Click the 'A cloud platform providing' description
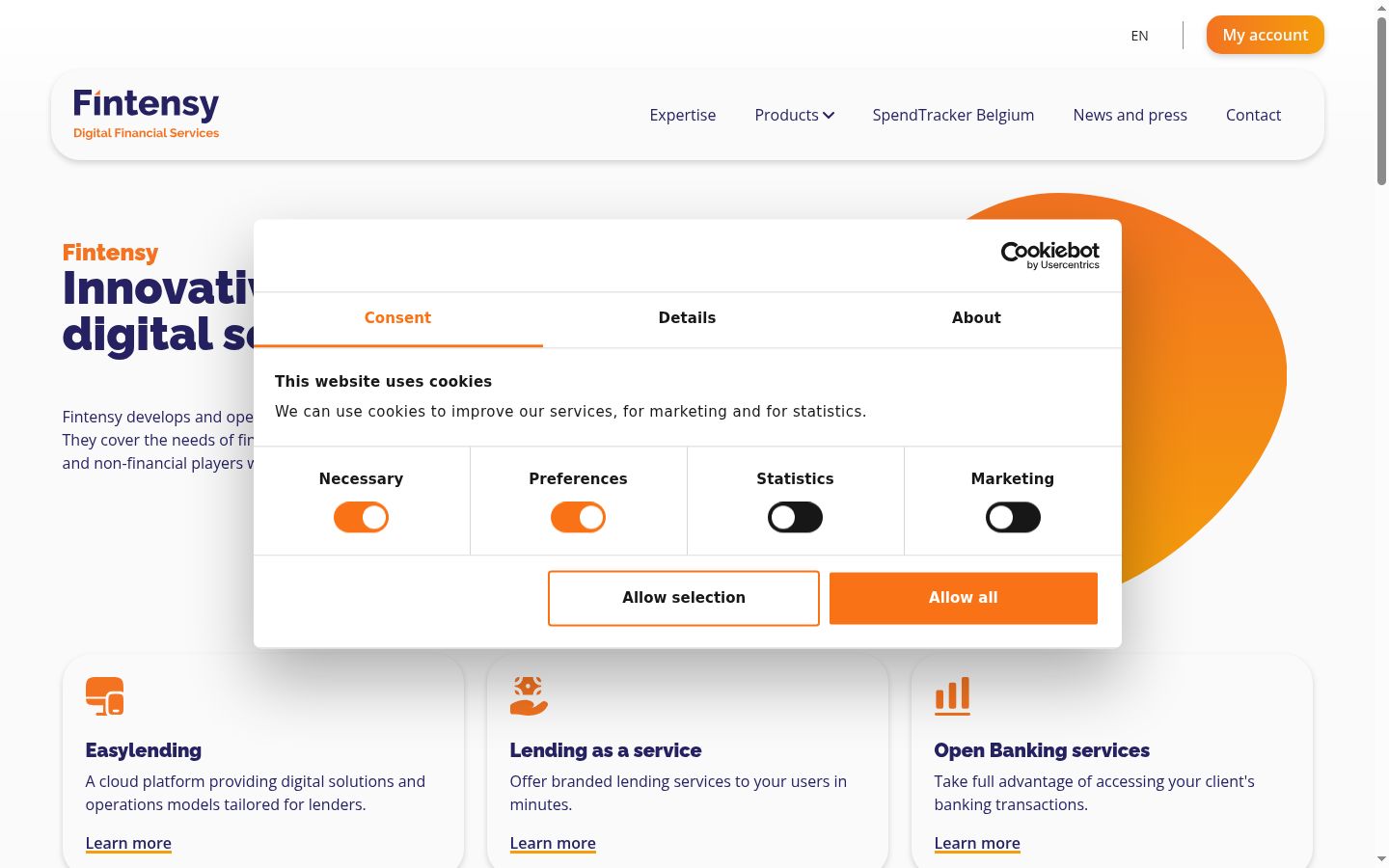Screen dimensions: 1389x868 [255, 793]
